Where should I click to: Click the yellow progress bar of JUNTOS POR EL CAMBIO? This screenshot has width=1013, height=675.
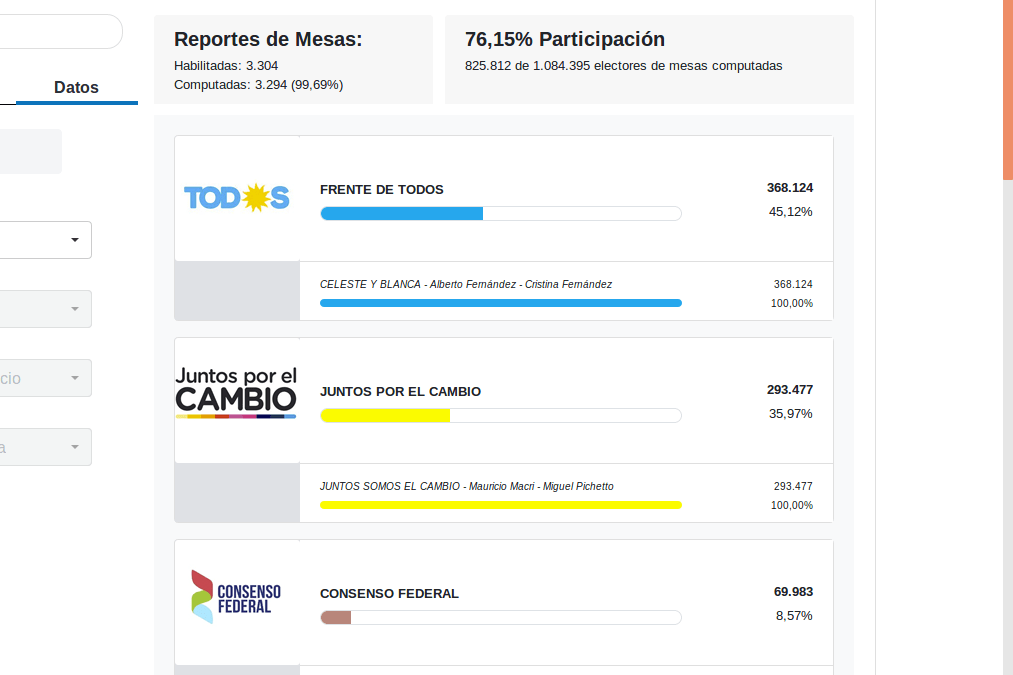[x=385, y=415]
